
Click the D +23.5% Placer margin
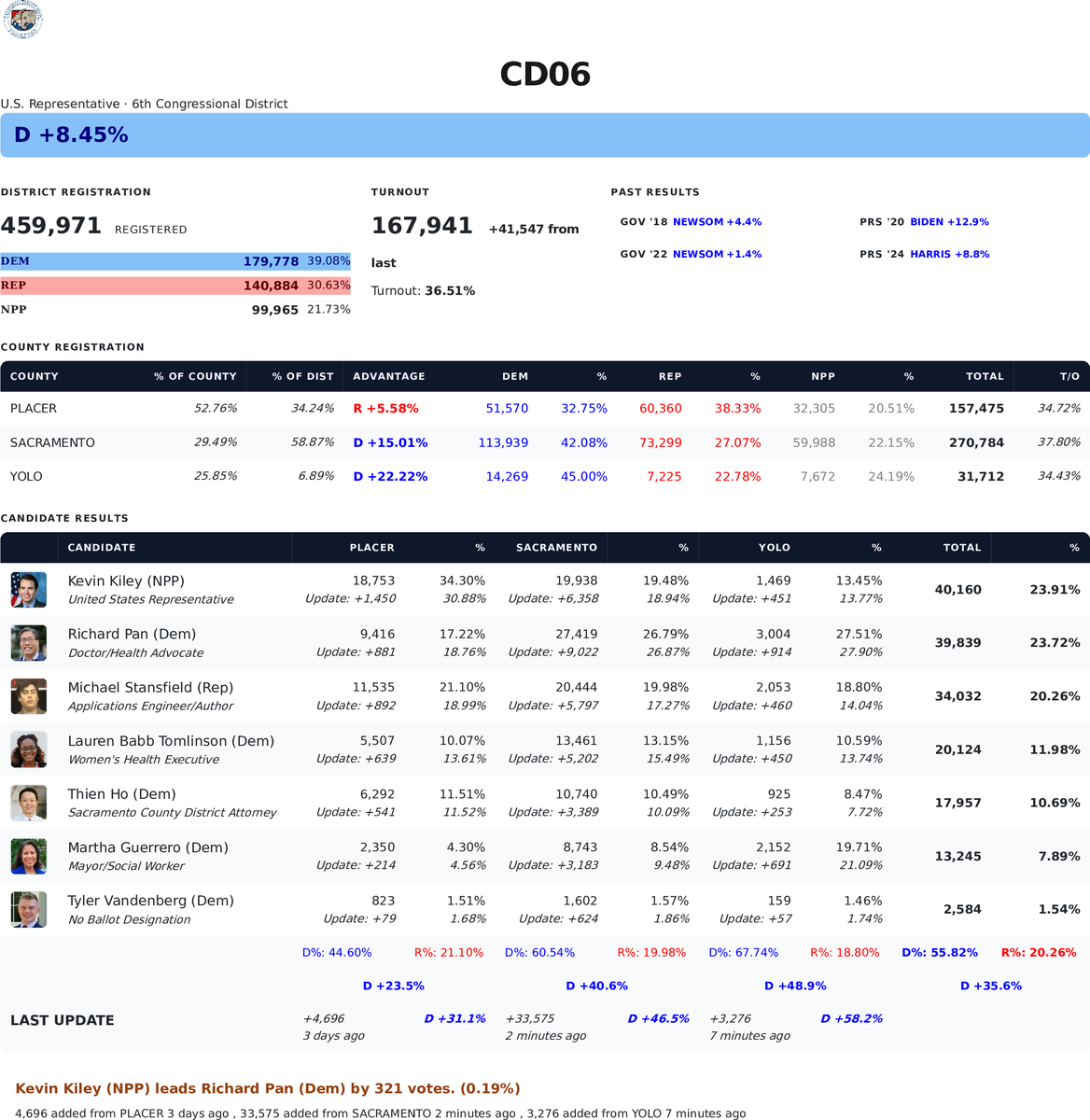point(393,986)
